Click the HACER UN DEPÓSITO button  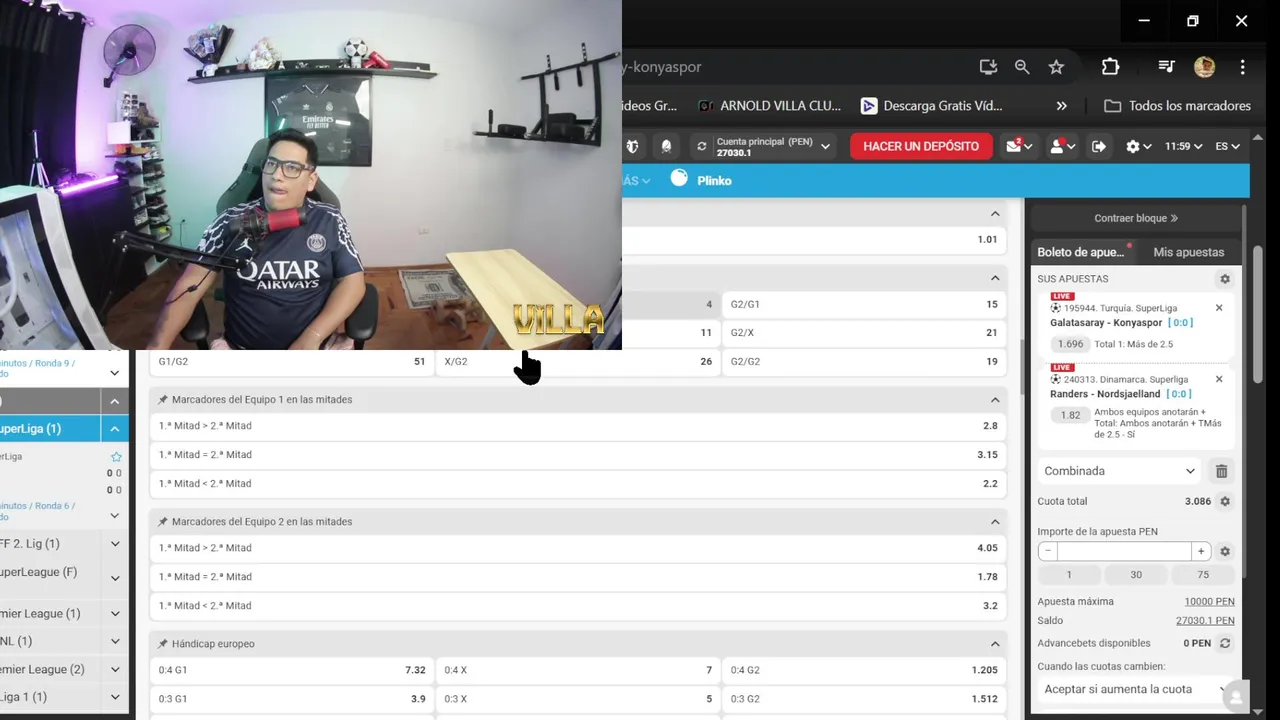[921, 146]
